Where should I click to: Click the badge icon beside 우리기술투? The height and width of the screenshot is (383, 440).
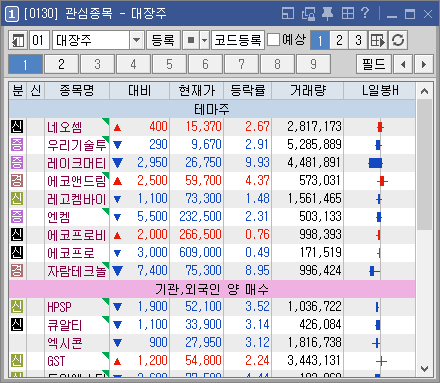coord(17,145)
